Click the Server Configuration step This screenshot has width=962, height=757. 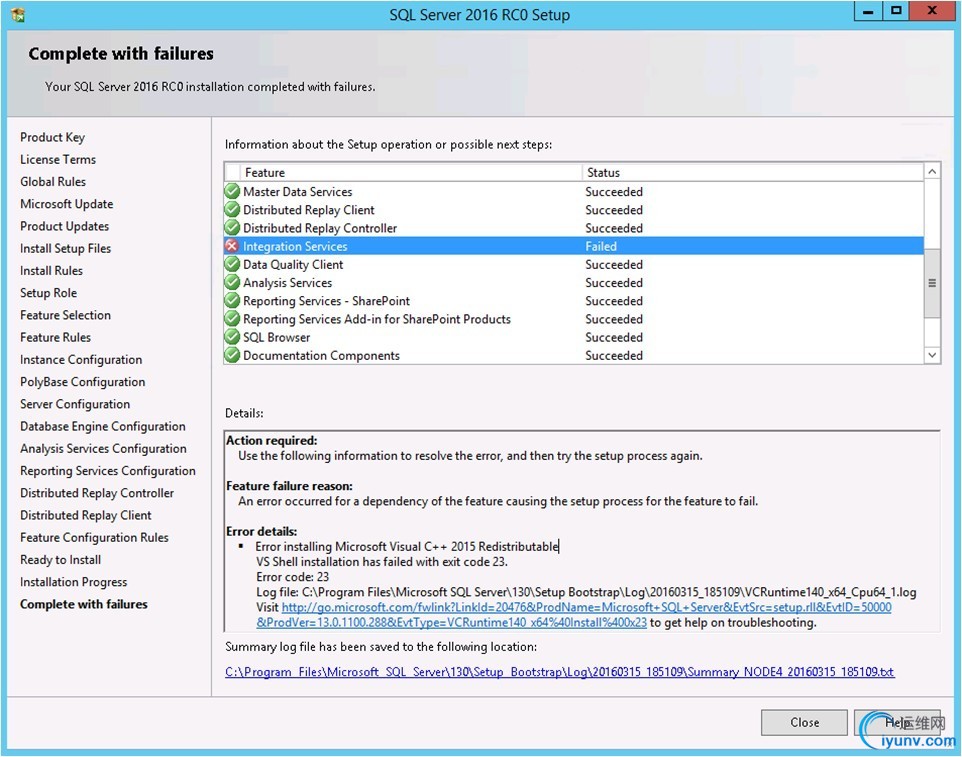pos(75,404)
